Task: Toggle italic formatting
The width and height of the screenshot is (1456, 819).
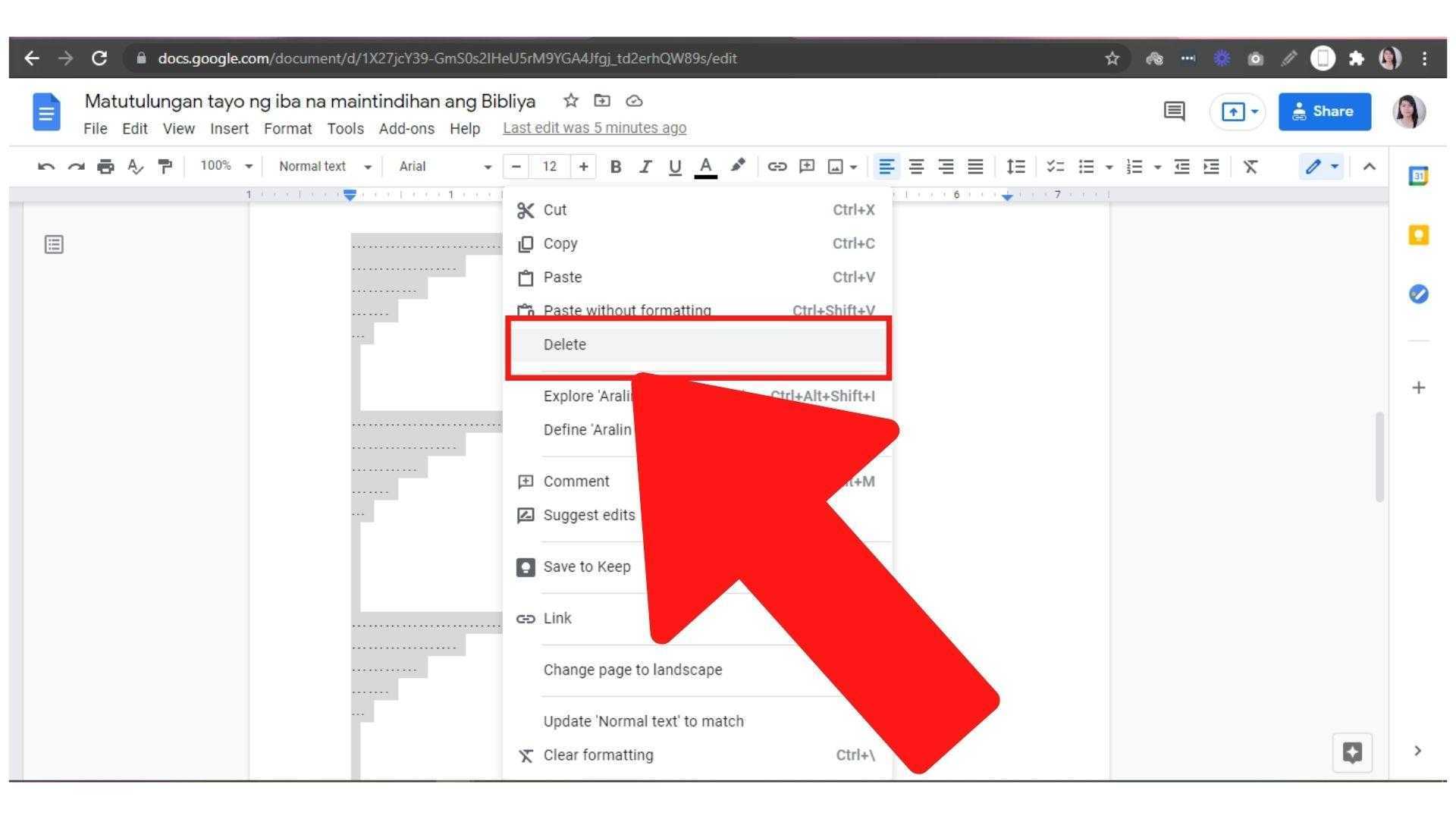Action: [x=645, y=167]
